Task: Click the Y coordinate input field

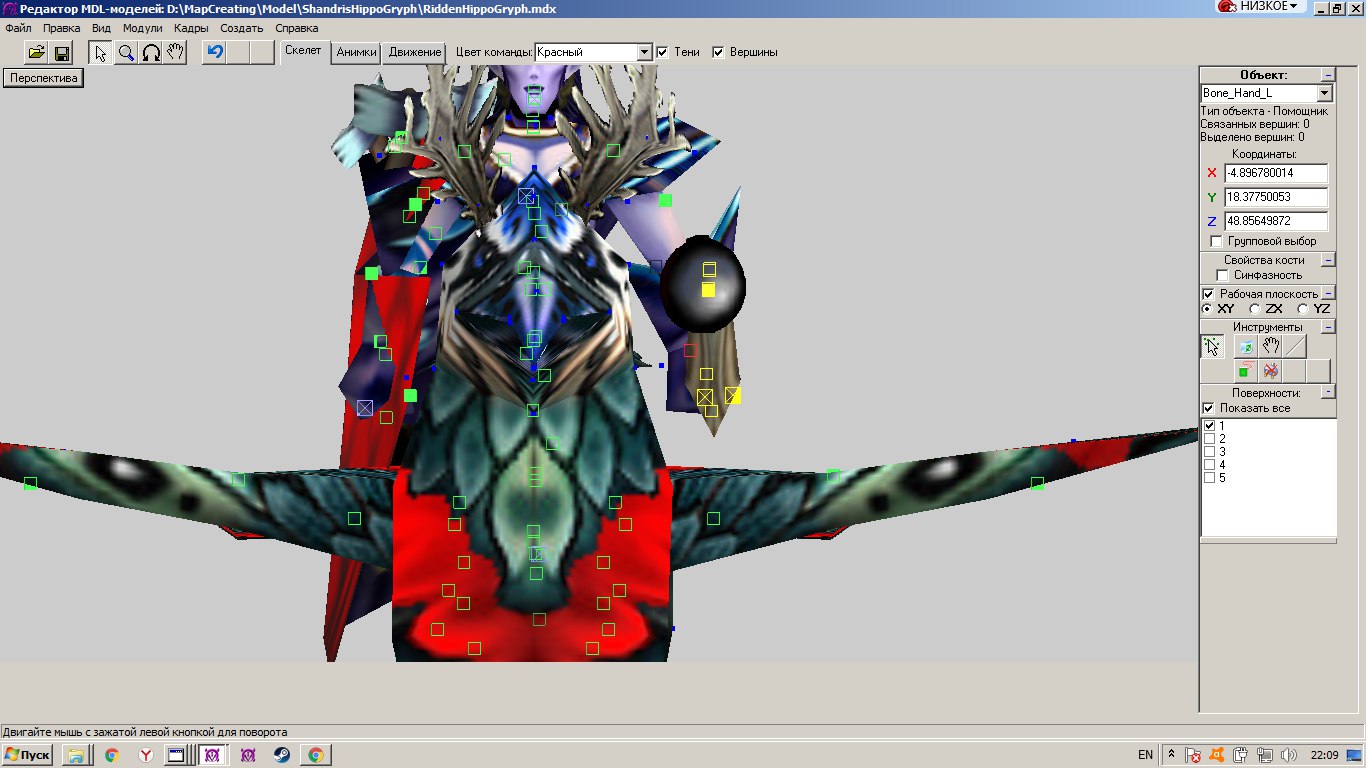Action: [x=1276, y=197]
